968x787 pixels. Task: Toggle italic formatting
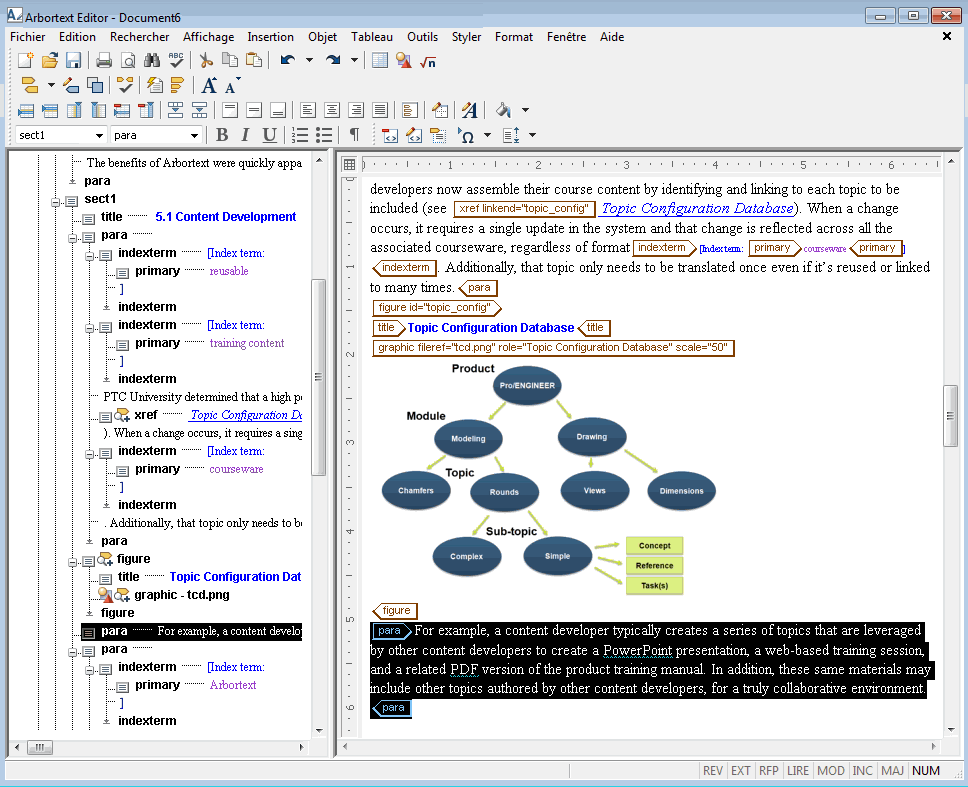click(246, 135)
